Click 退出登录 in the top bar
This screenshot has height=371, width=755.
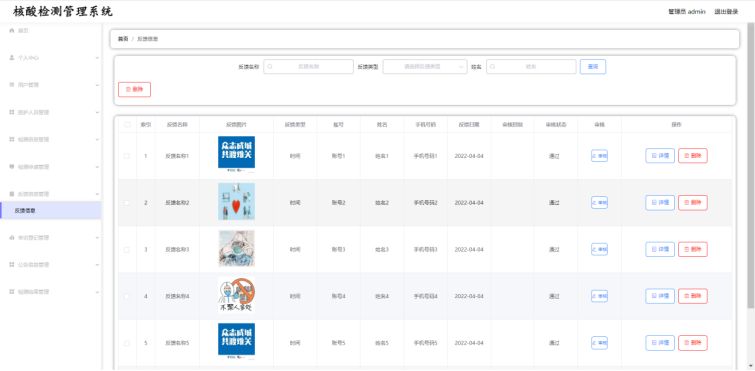pyautogui.click(x=726, y=12)
